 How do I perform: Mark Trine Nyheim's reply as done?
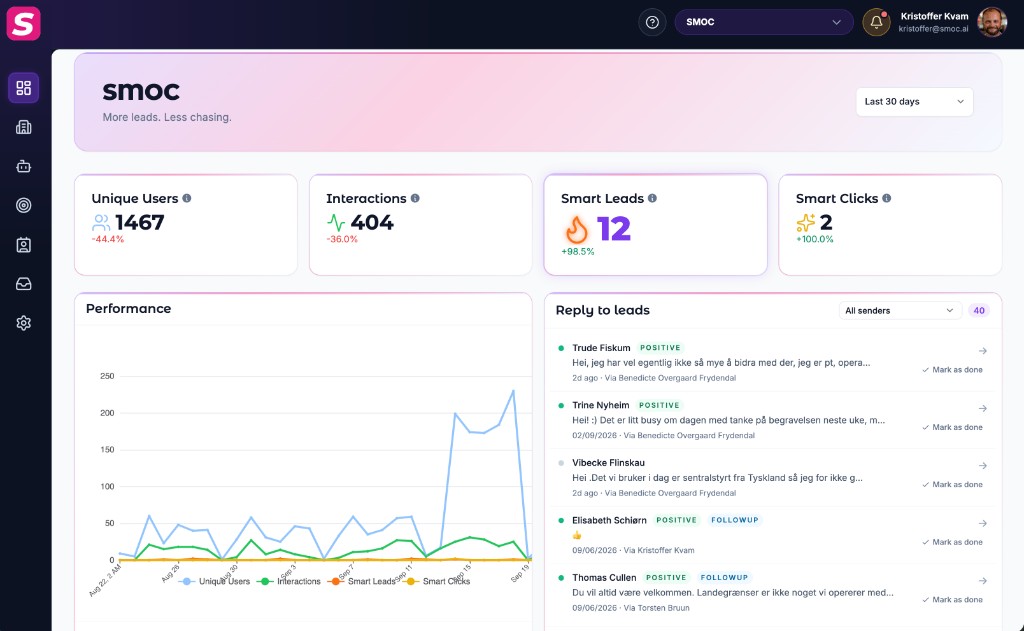coord(952,427)
